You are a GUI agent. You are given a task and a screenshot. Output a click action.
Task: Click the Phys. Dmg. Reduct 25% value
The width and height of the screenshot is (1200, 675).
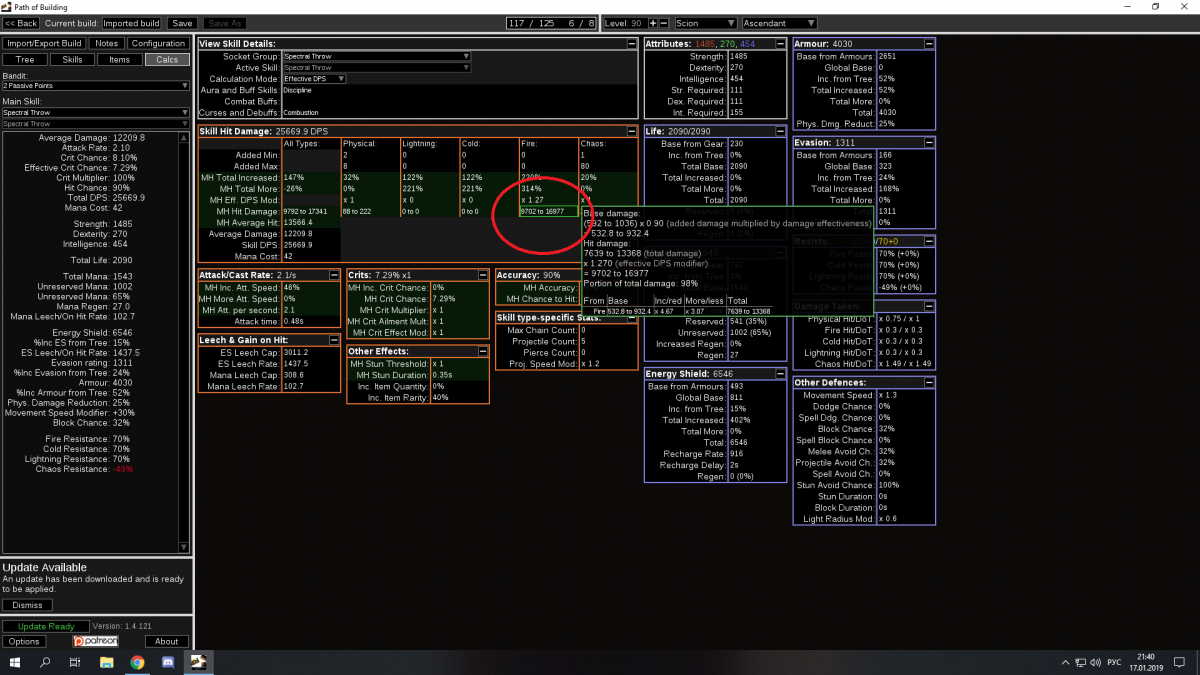[885, 123]
